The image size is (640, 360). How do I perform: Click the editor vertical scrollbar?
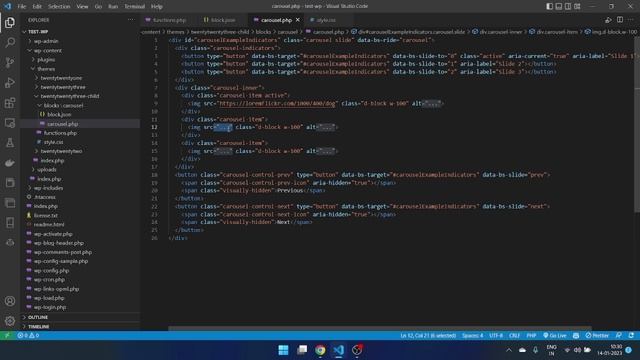point(637,124)
